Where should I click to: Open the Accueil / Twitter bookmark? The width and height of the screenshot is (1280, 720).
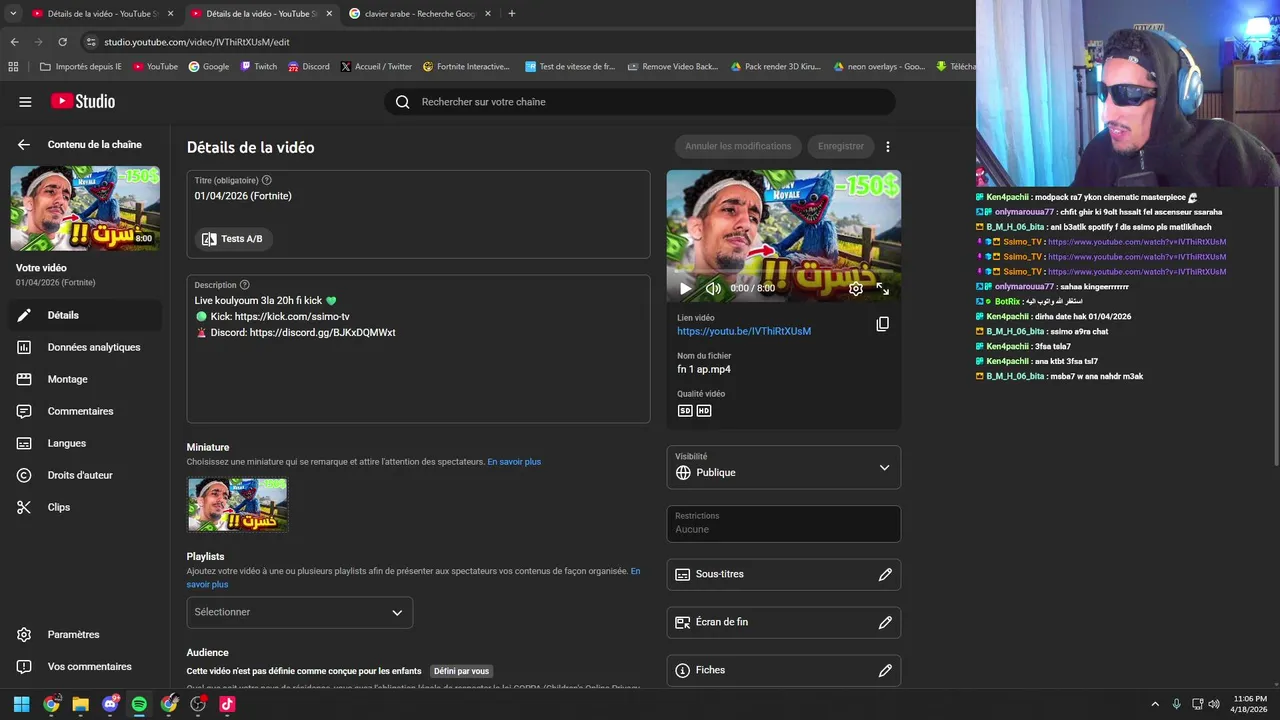click(376, 67)
